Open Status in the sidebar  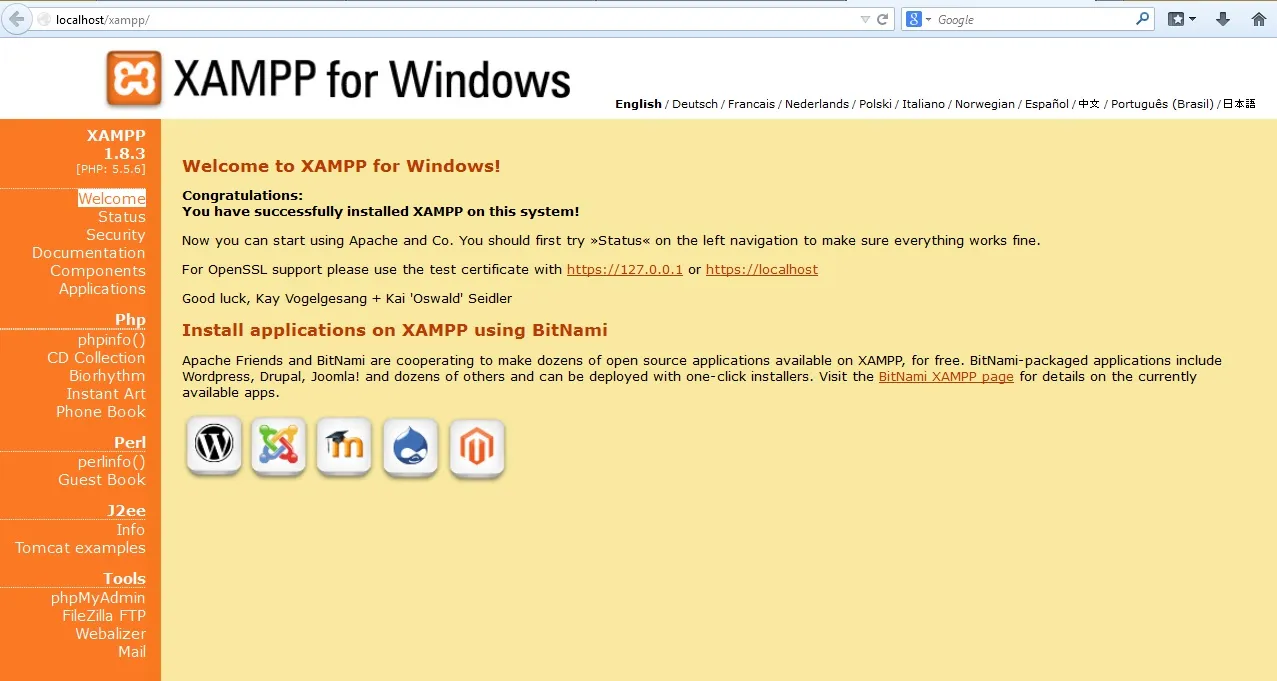click(122, 217)
